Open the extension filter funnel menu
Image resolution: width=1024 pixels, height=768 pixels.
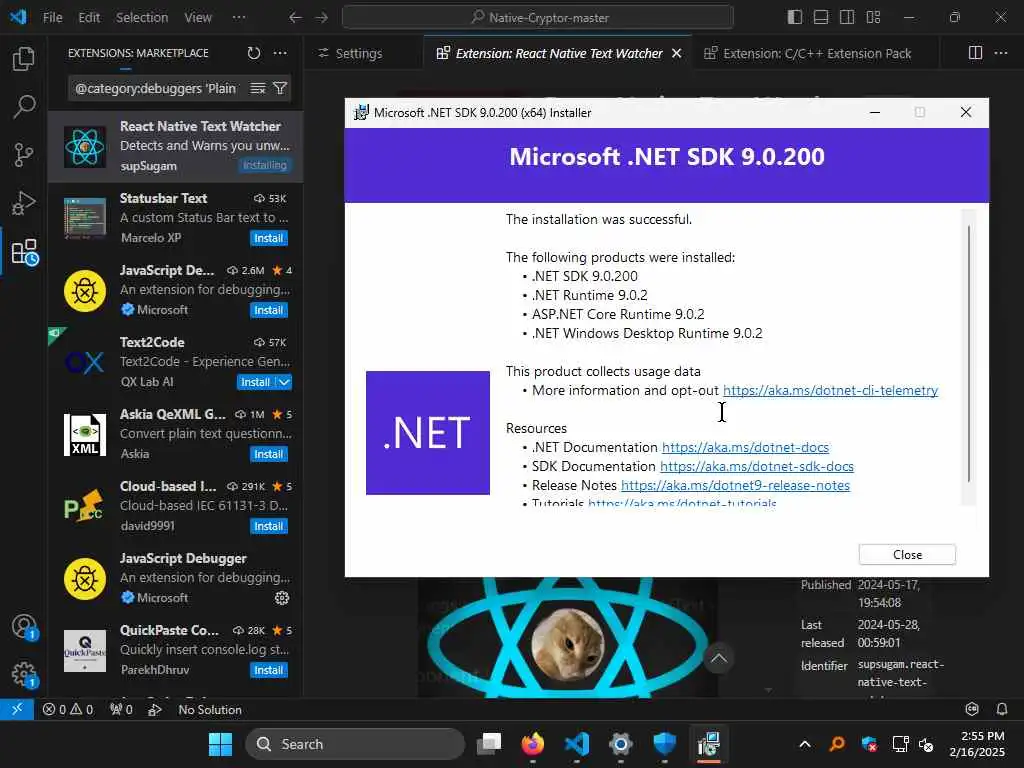pyautogui.click(x=280, y=88)
